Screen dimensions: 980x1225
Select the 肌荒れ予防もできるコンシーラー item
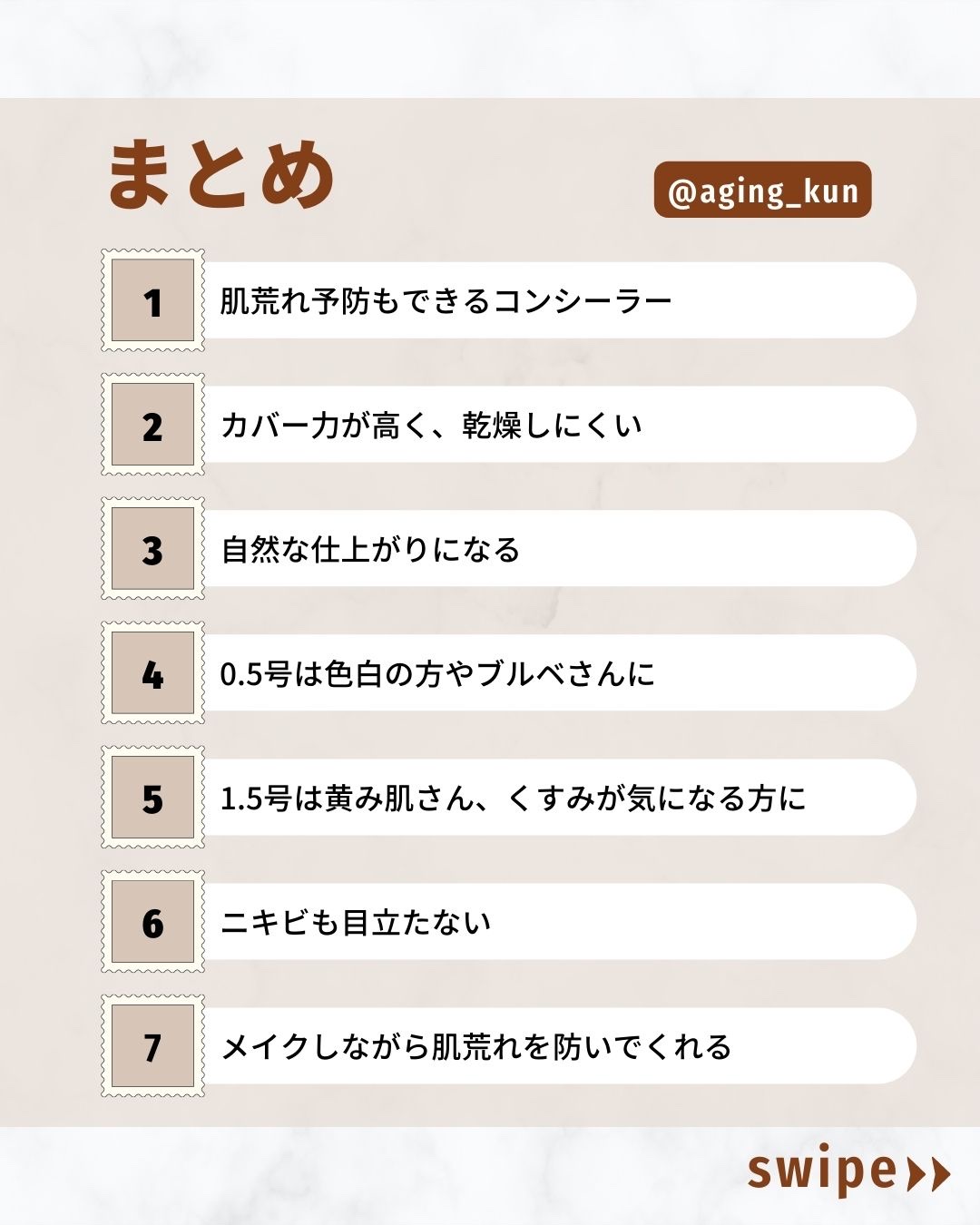446,301
